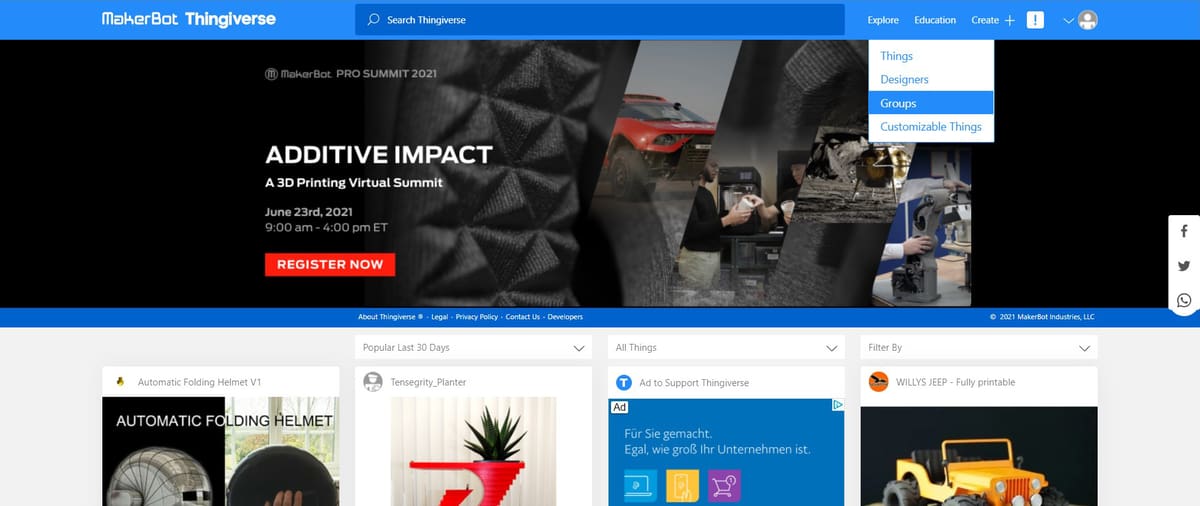Share the page on Facebook
Screen dimensions: 1200x506
(x=1184, y=232)
